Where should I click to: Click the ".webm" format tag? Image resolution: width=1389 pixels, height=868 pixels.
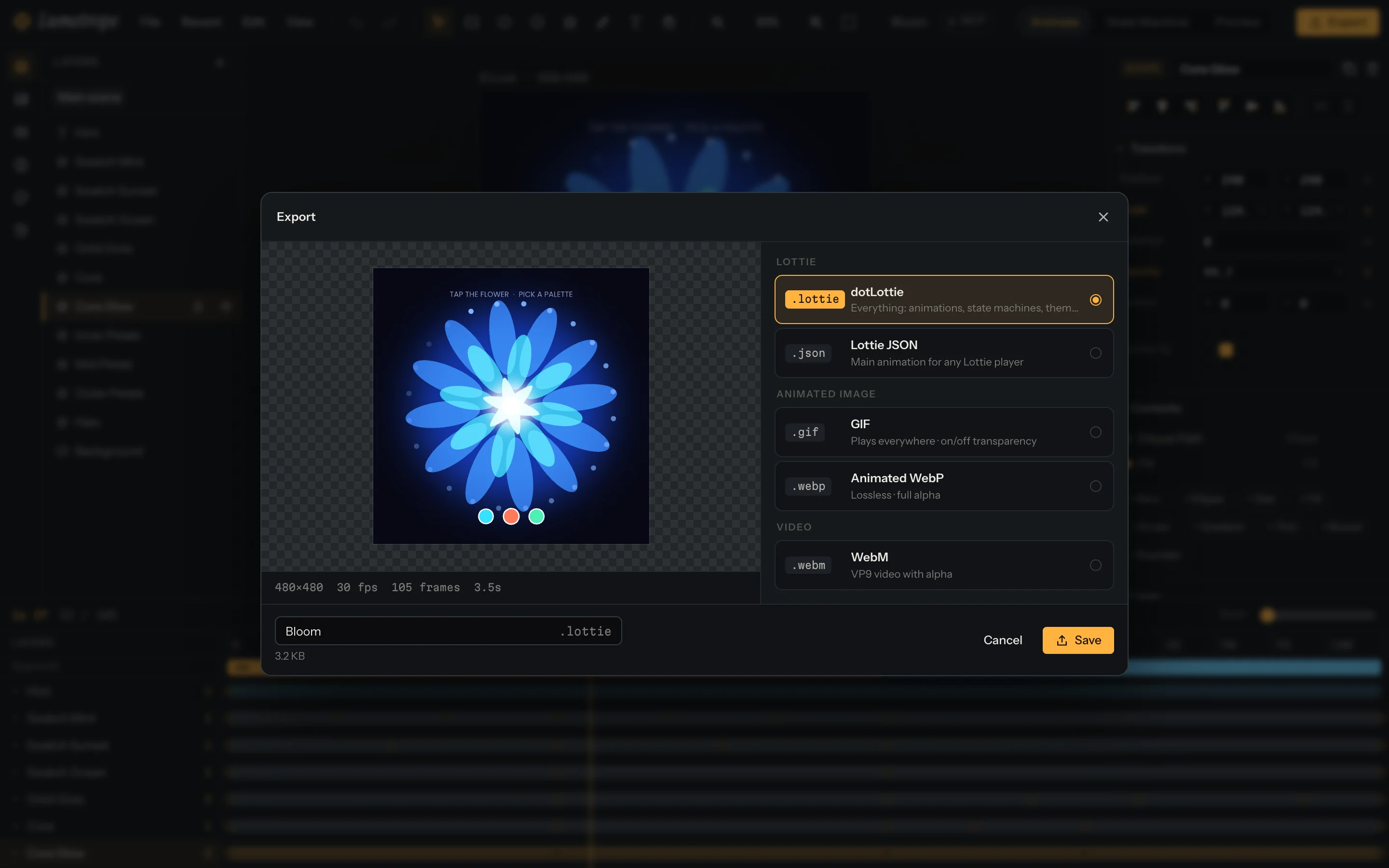(x=807, y=566)
